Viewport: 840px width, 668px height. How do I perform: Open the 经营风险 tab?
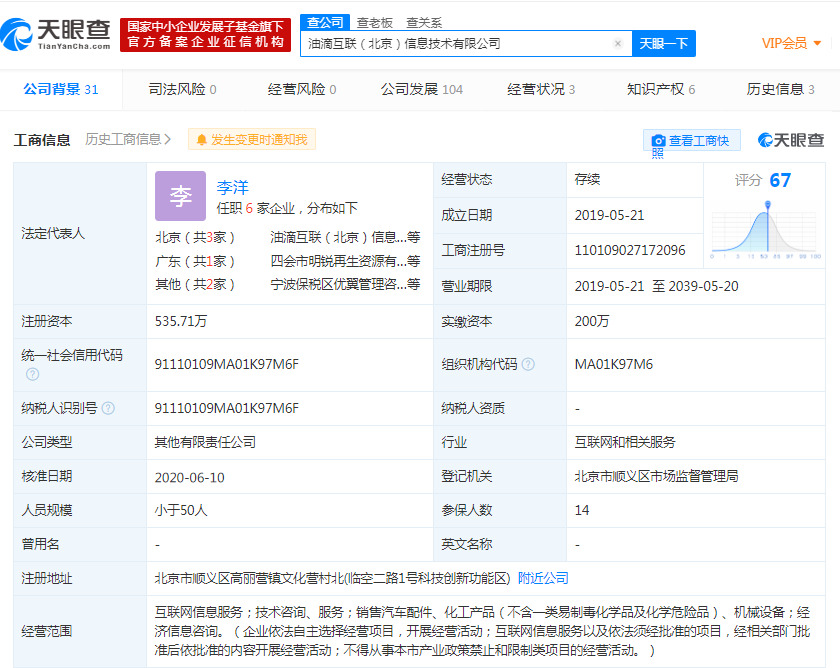[x=302, y=89]
